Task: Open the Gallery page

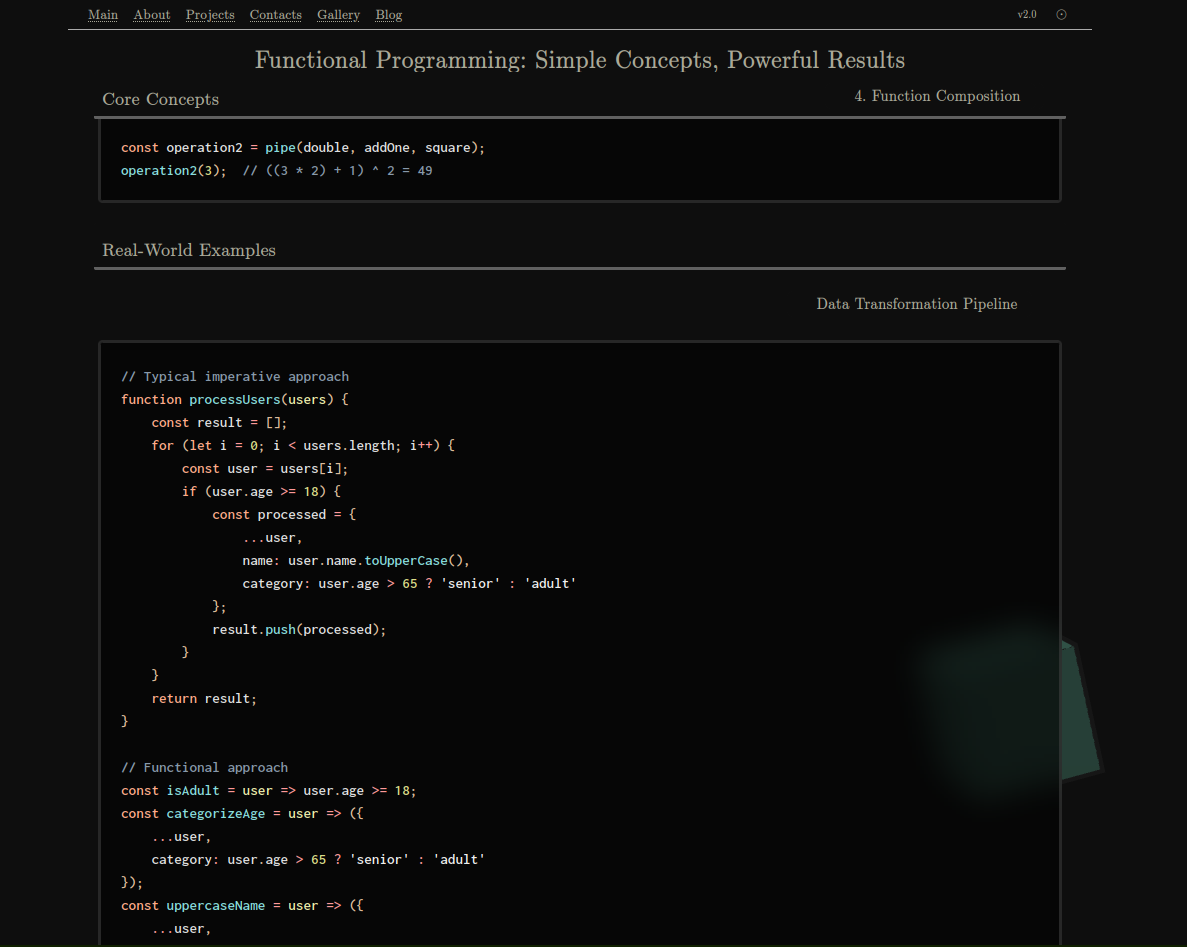Action: (338, 15)
